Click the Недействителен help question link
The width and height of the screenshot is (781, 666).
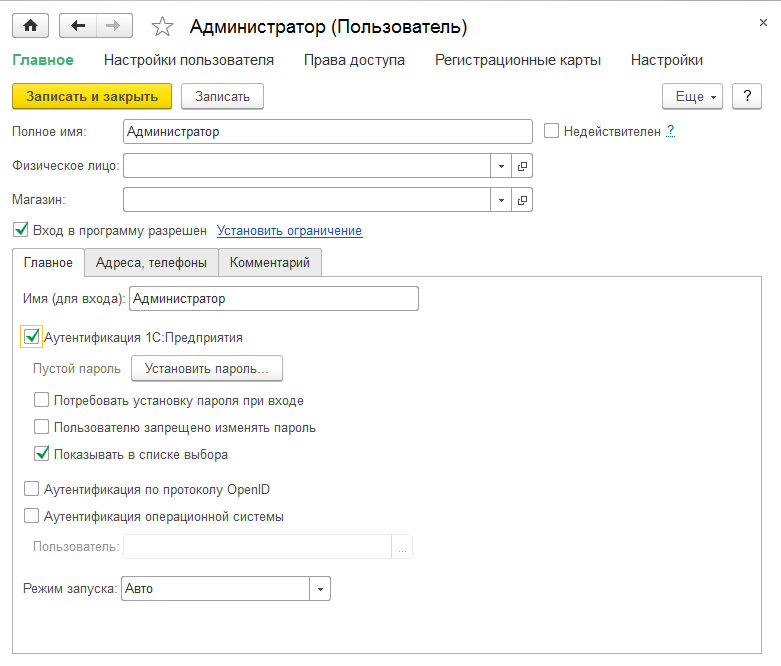670,130
